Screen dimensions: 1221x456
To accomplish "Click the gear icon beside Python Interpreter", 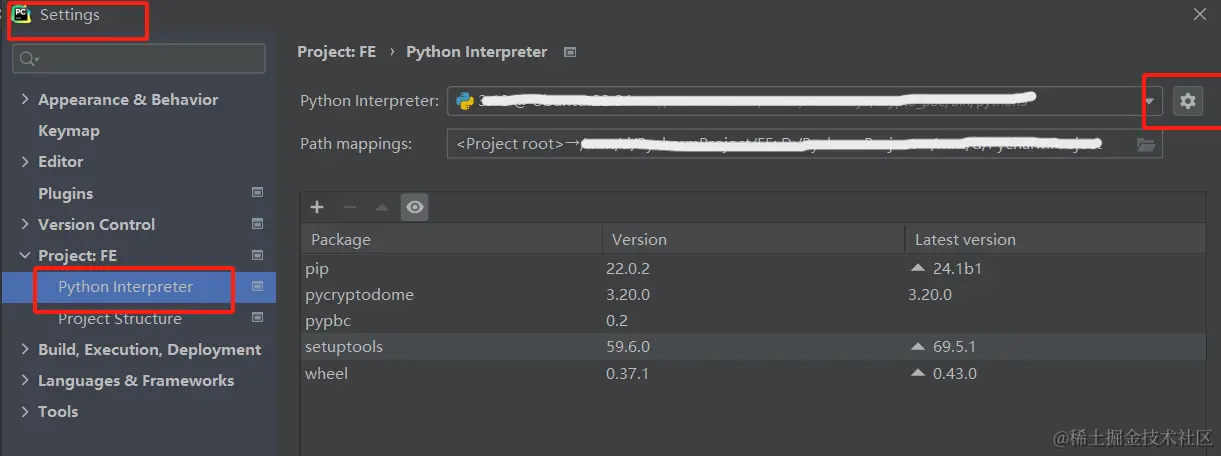I will click(1187, 101).
